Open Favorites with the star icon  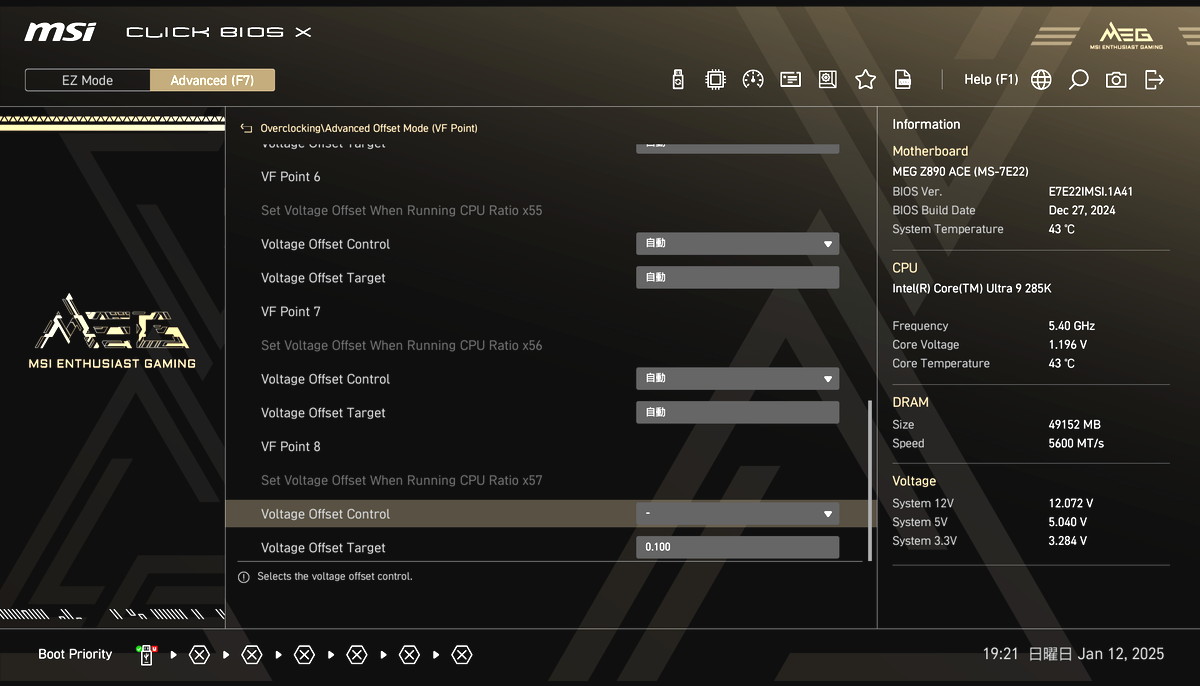coord(865,80)
